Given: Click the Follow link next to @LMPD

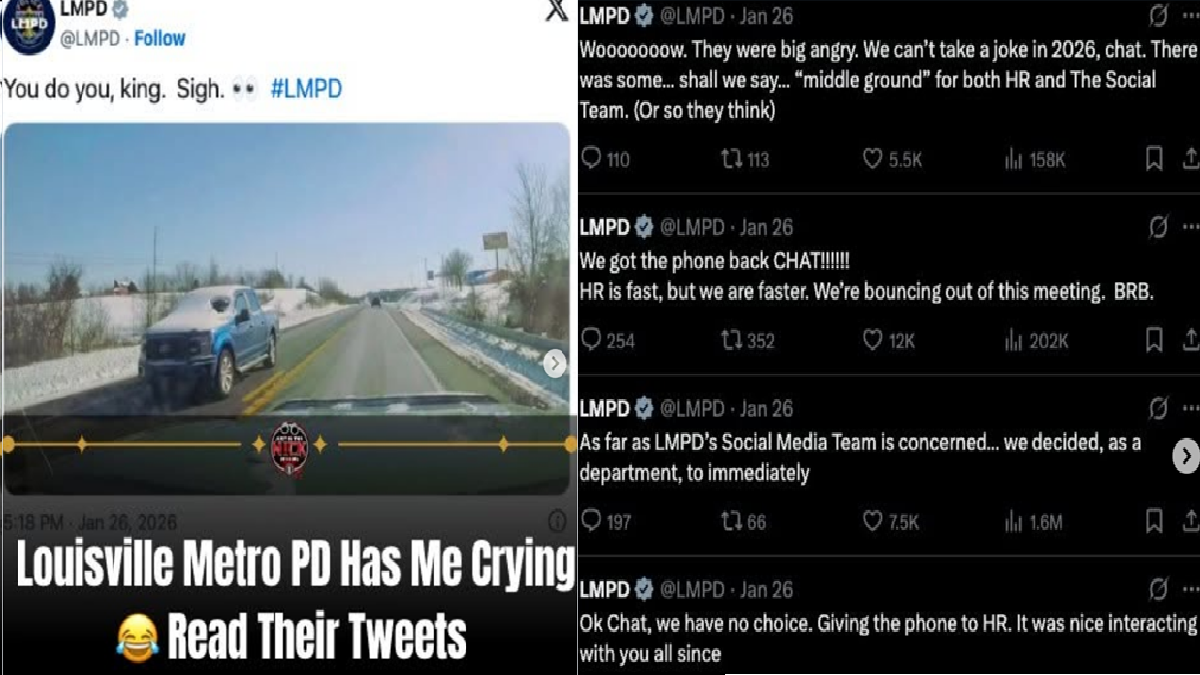Looking at the screenshot, I should (x=160, y=38).
